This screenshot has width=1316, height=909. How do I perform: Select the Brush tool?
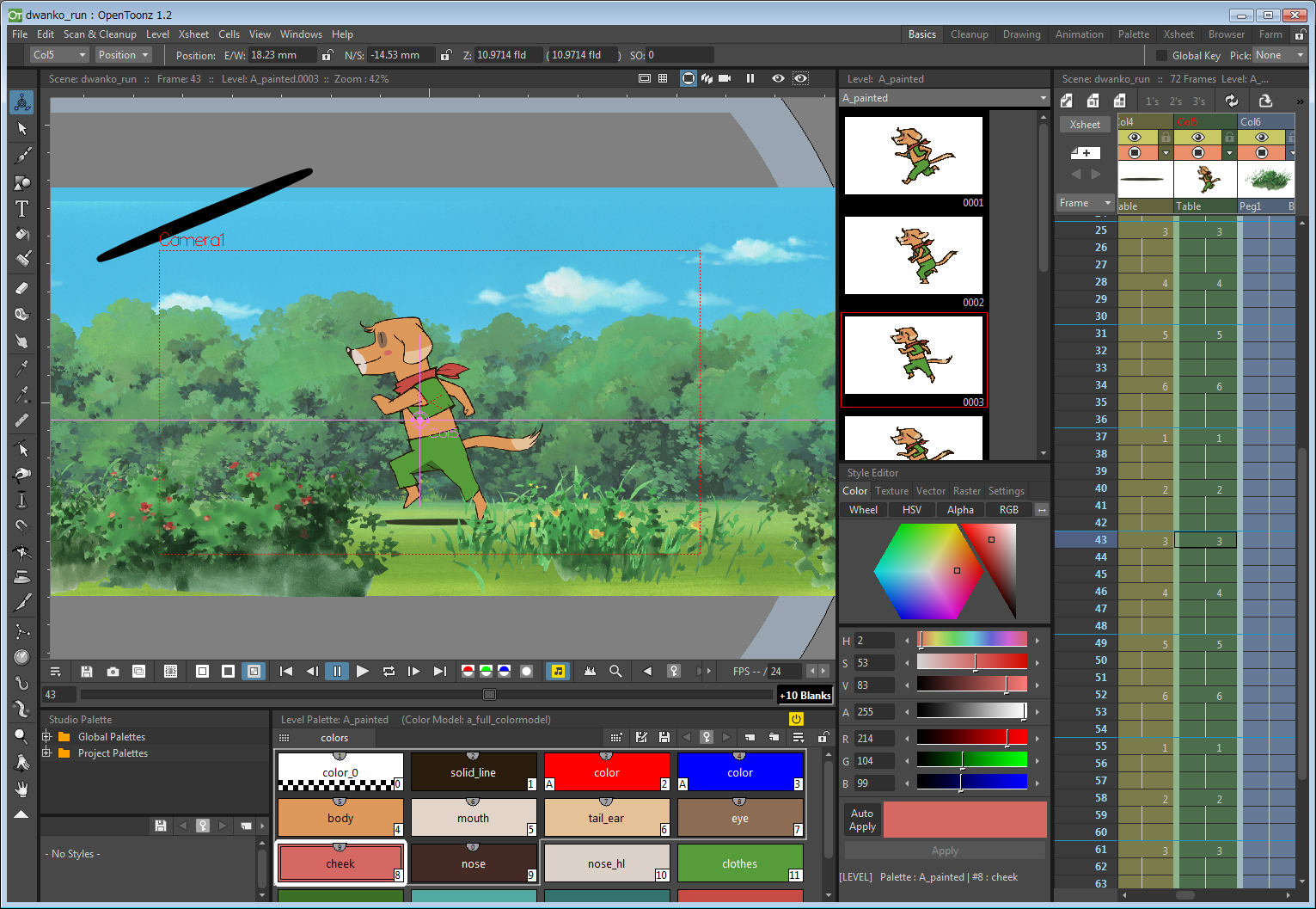[22, 156]
